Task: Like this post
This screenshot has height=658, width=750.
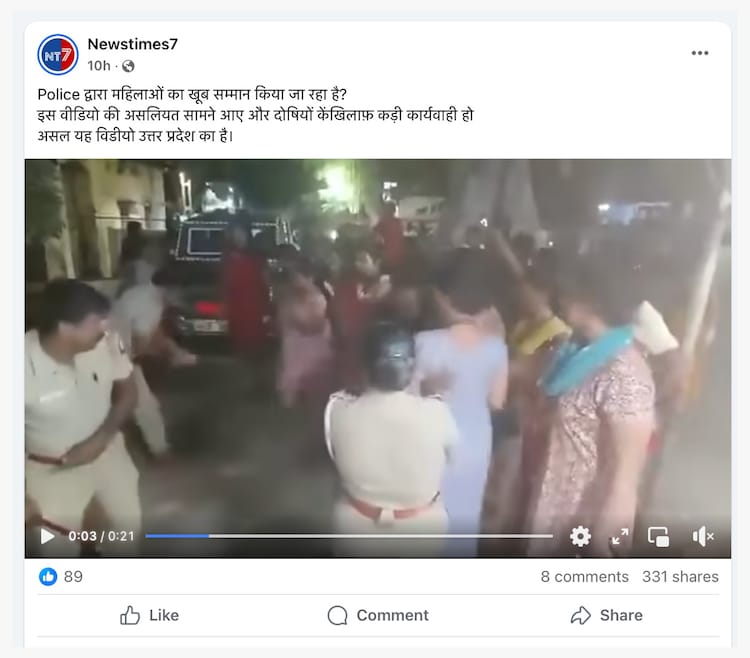Action: 149,615
